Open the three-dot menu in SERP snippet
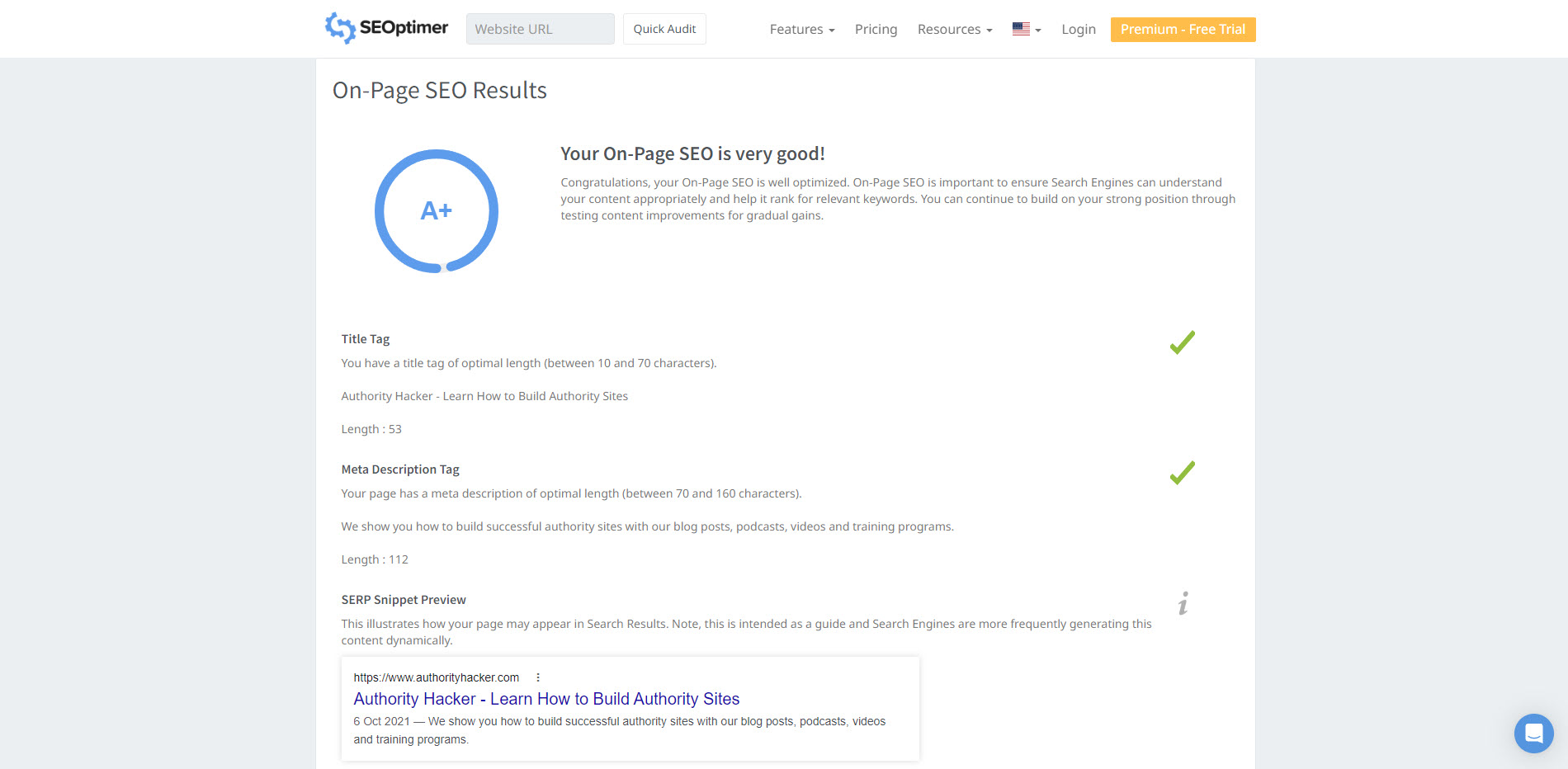This screenshot has width=1568, height=769. [538, 677]
